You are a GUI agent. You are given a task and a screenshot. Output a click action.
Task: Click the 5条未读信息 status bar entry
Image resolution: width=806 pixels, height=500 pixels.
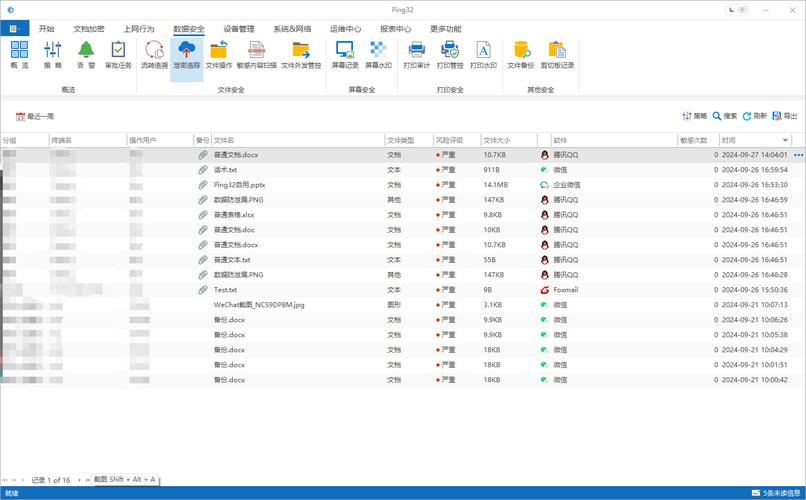tap(776, 493)
